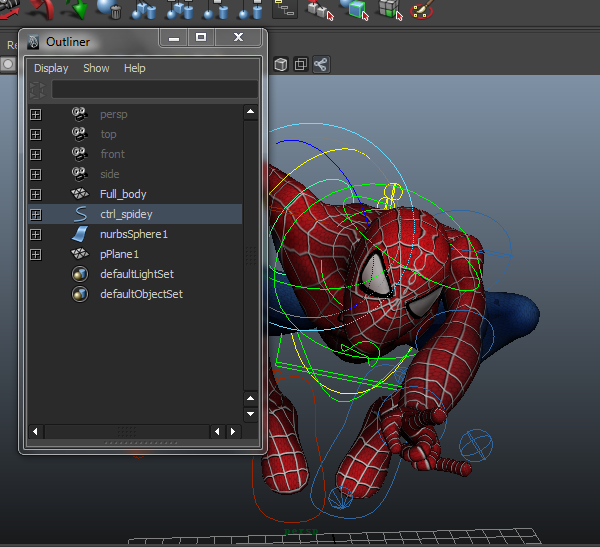
Task: Expand the pPlane1 node
Action: pos(36,254)
